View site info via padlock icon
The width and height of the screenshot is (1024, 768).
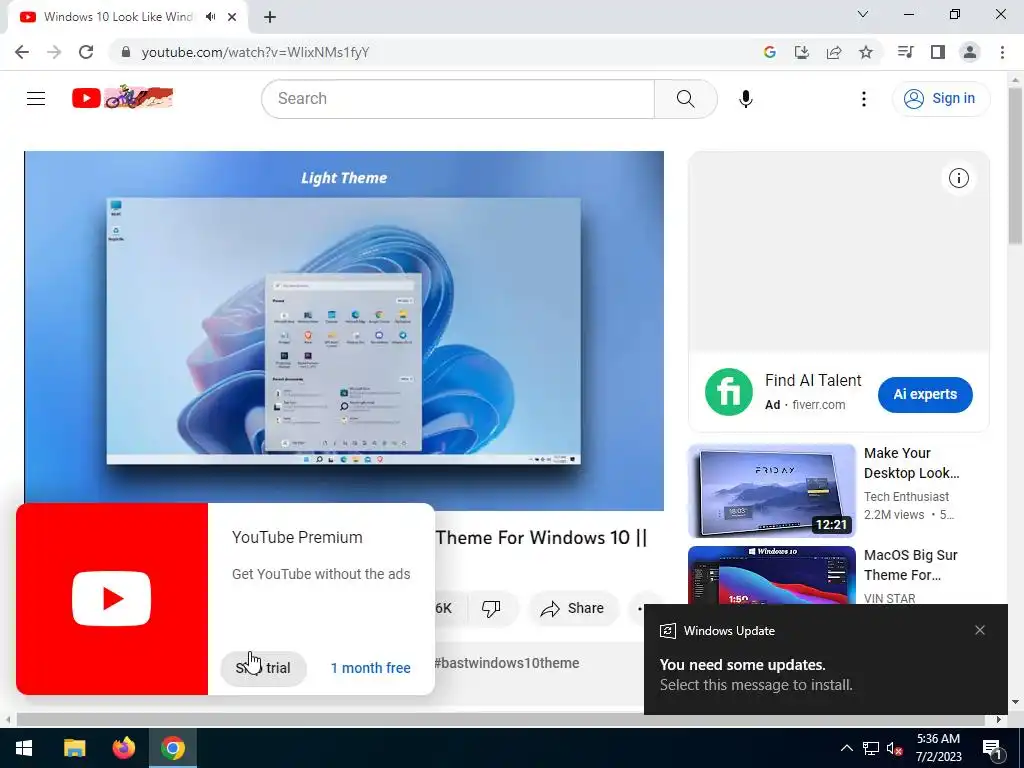click(x=126, y=52)
